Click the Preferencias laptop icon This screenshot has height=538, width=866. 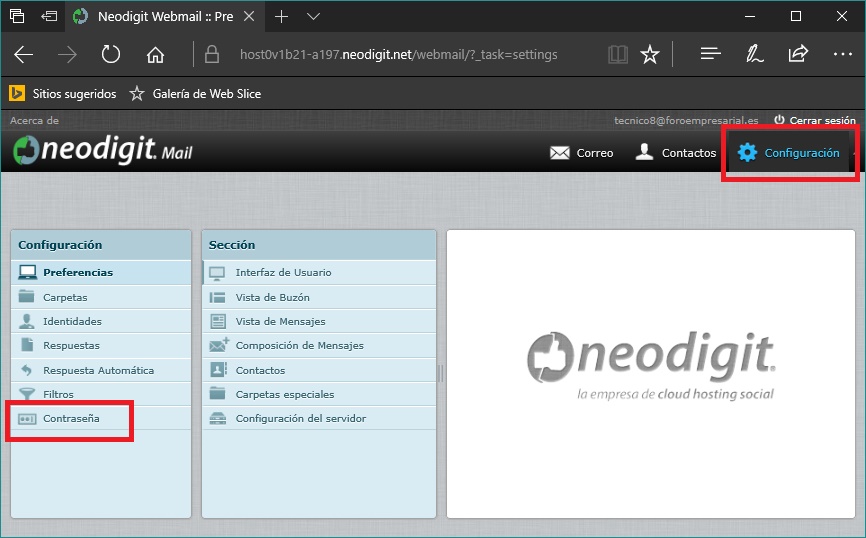point(28,272)
